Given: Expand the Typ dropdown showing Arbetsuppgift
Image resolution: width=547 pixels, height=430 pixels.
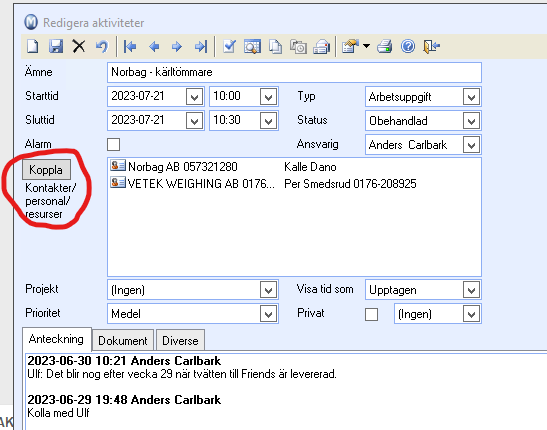Looking at the screenshot, I should pyautogui.click(x=471, y=97).
